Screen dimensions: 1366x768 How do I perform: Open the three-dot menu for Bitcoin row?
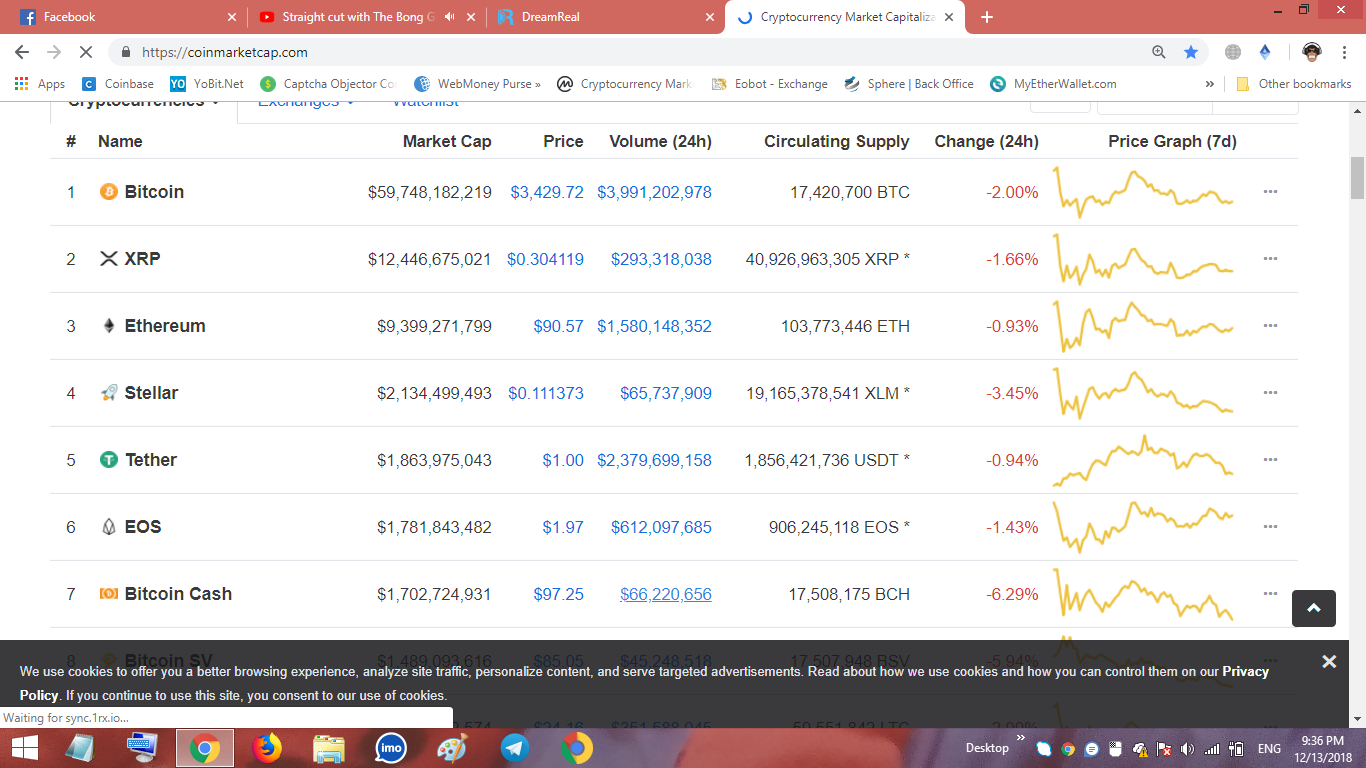click(1270, 192)
